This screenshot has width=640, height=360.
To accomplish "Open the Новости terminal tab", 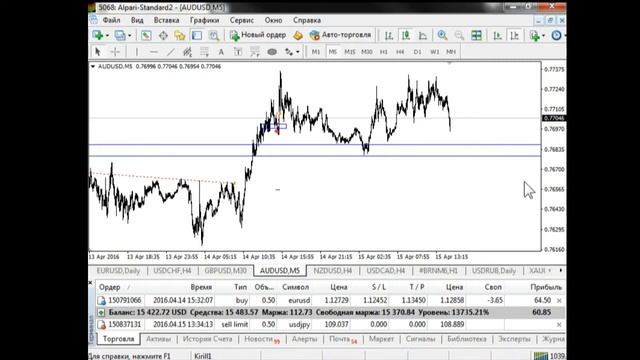I will (261, 339).
